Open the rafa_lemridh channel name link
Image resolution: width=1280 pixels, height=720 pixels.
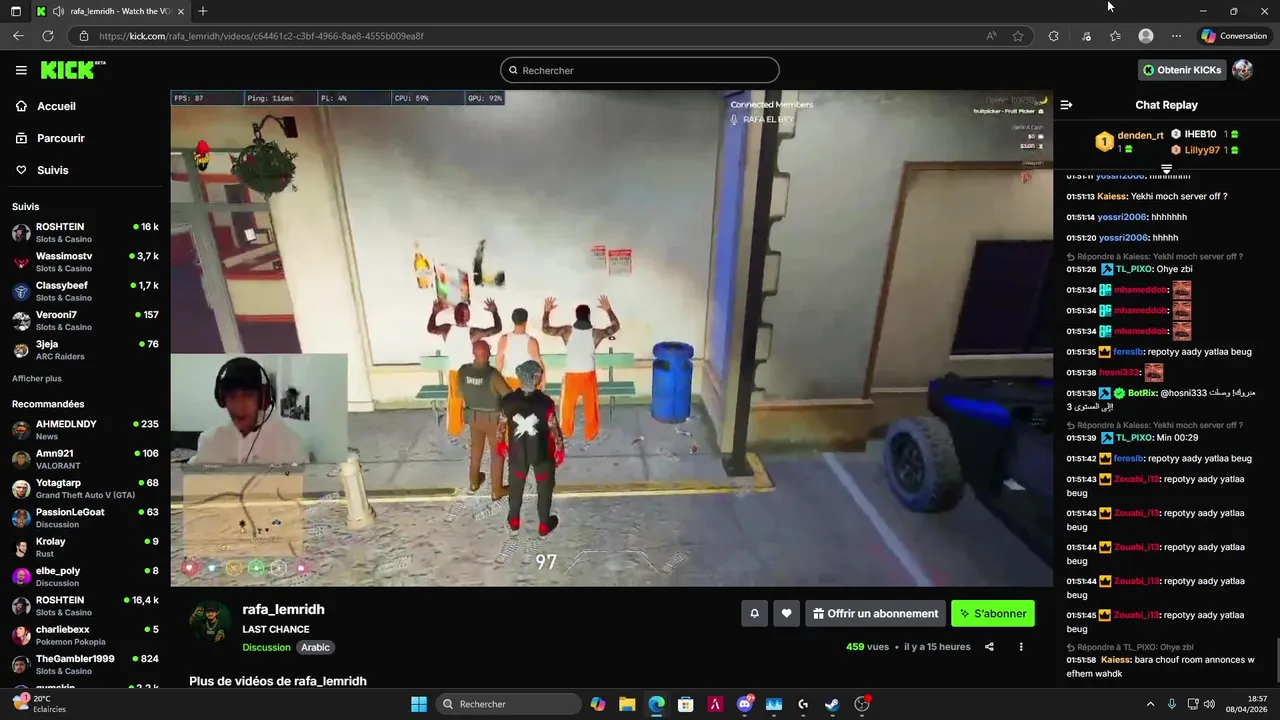pyautogui.click(x=283, y=609)
